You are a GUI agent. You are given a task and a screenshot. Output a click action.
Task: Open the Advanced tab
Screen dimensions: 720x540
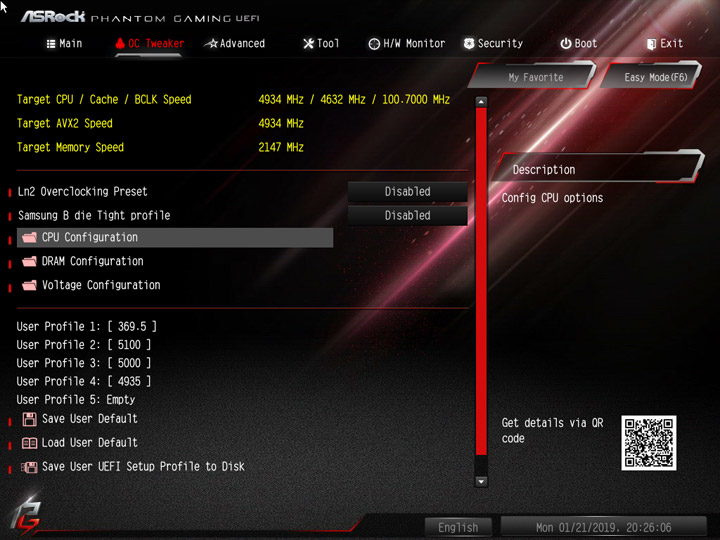coord(235,44)
